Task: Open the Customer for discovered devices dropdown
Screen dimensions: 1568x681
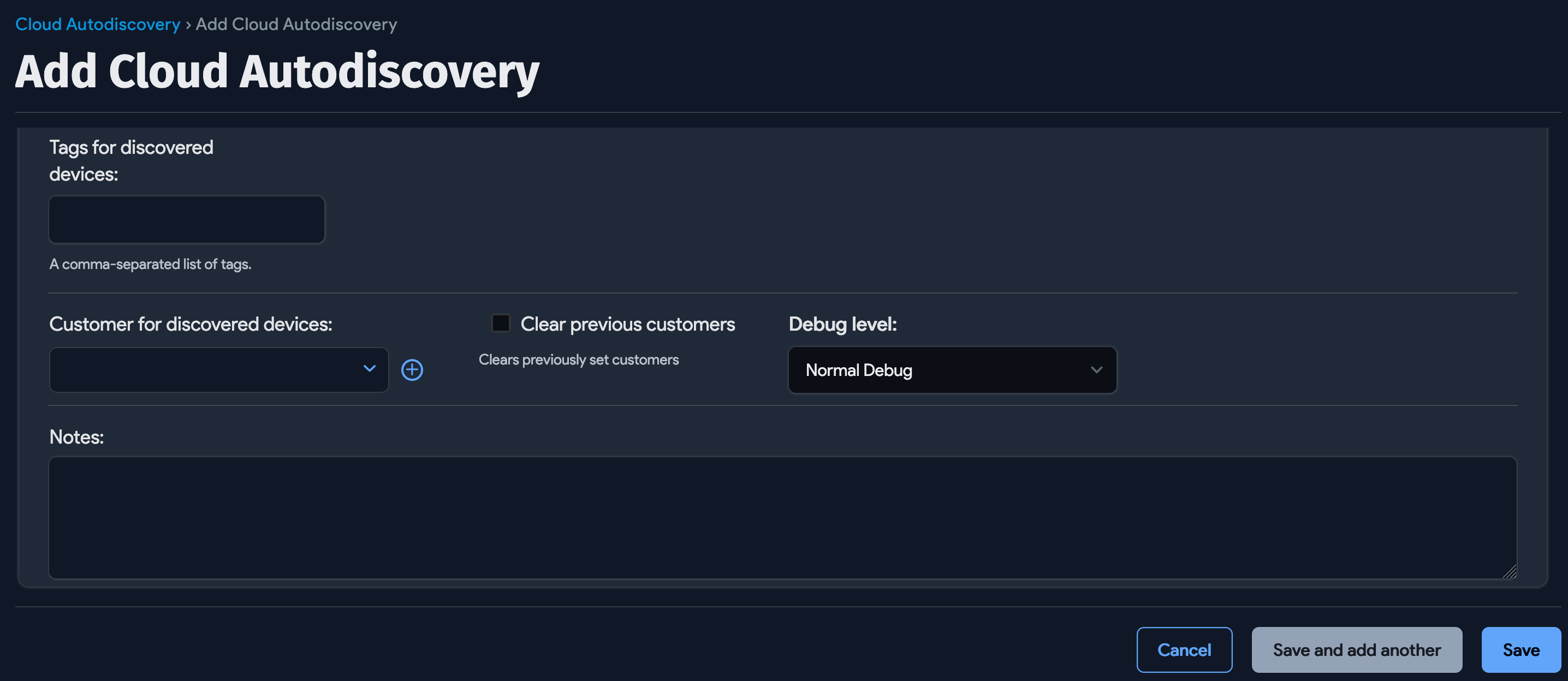Action: (218, 369)
